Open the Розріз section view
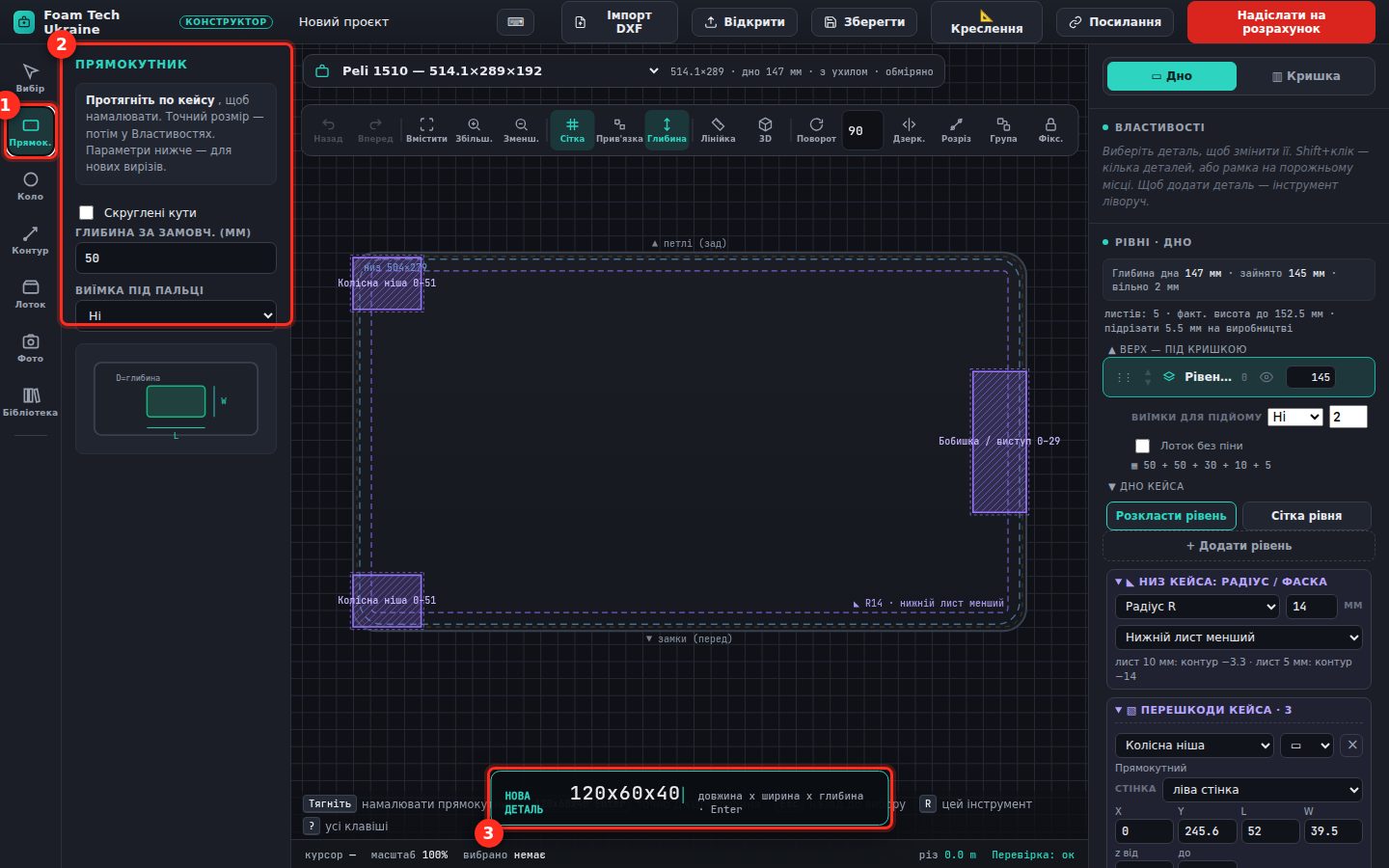This screenshot has height=868, width=1389. click(956, 130)
